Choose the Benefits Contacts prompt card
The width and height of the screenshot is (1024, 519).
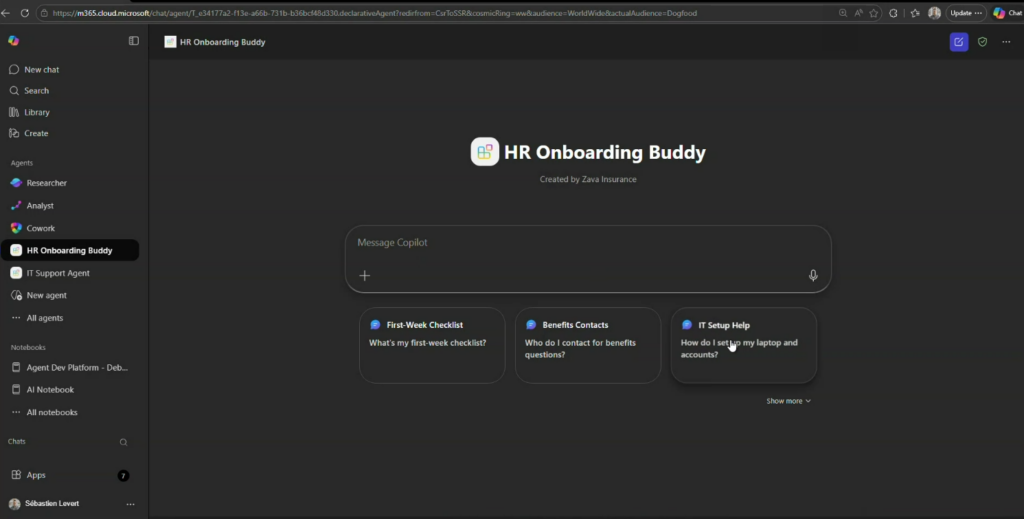(588, 345)
